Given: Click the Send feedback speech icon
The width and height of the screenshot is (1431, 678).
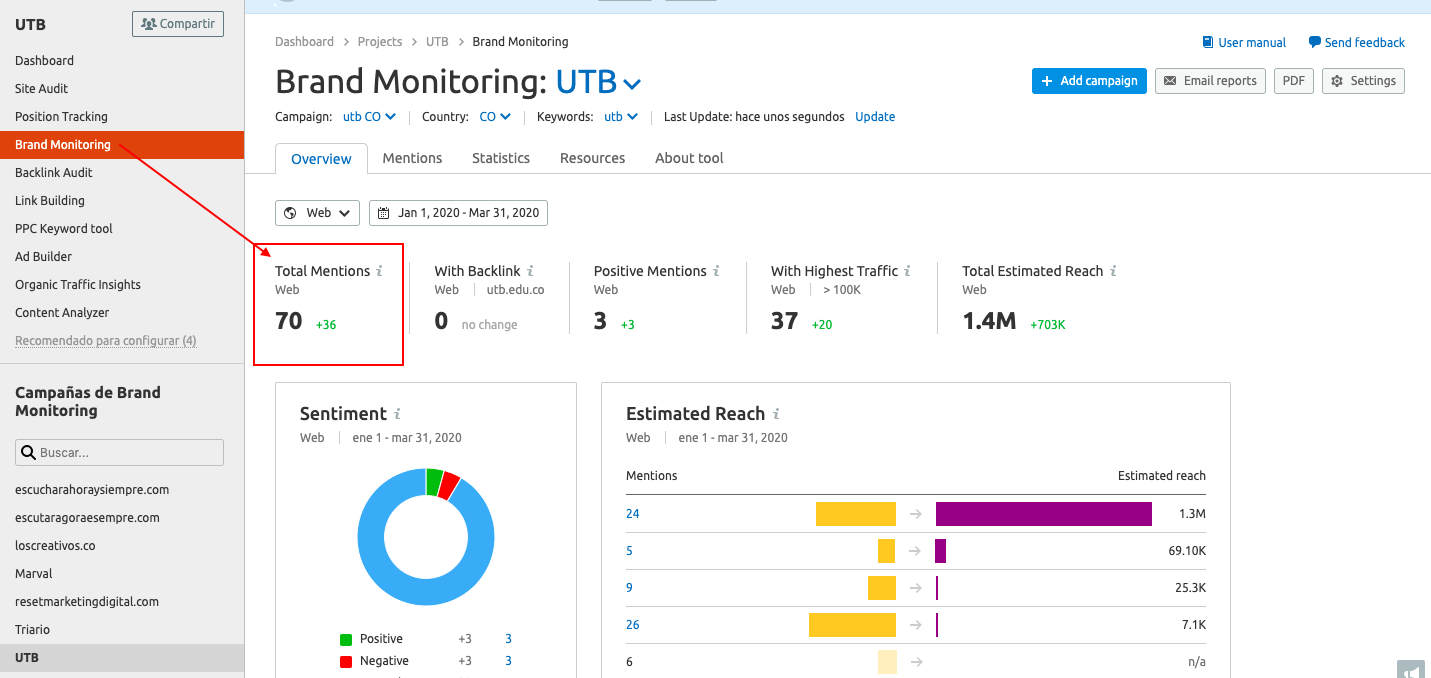Looking at the screenshot, I should click(x=1316, y=42).
